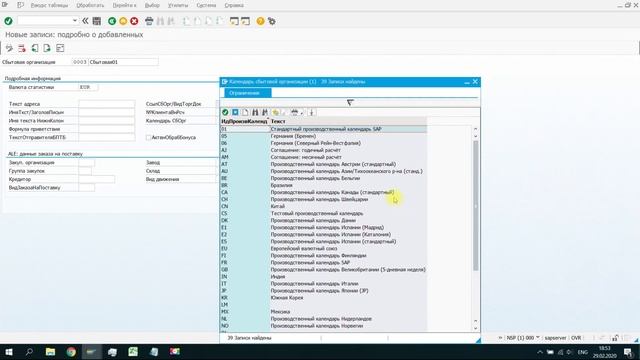Select Производственный календарь Норвегии row
Screen dimensions: 640x360
(324, 326)
